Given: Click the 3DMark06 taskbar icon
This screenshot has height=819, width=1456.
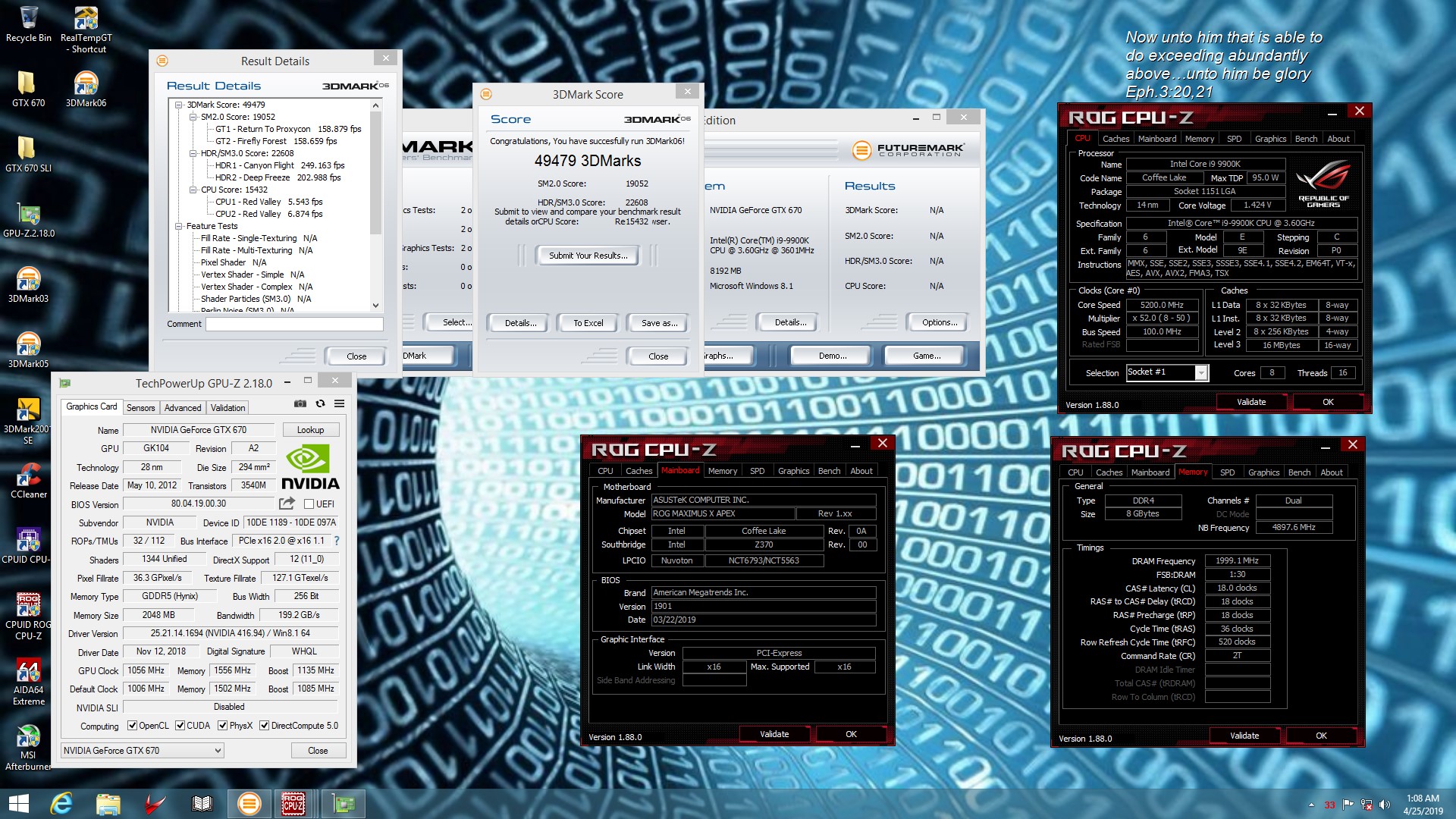Looking at the screenshot, I should pyautogui.click(x=249, y=804).
